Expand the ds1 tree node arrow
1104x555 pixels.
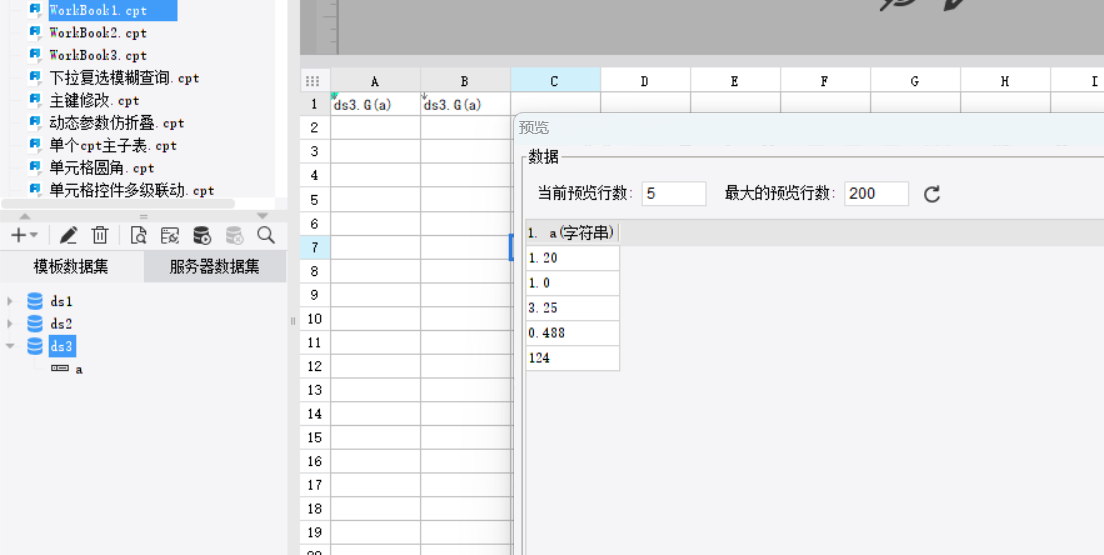(10, 301)
